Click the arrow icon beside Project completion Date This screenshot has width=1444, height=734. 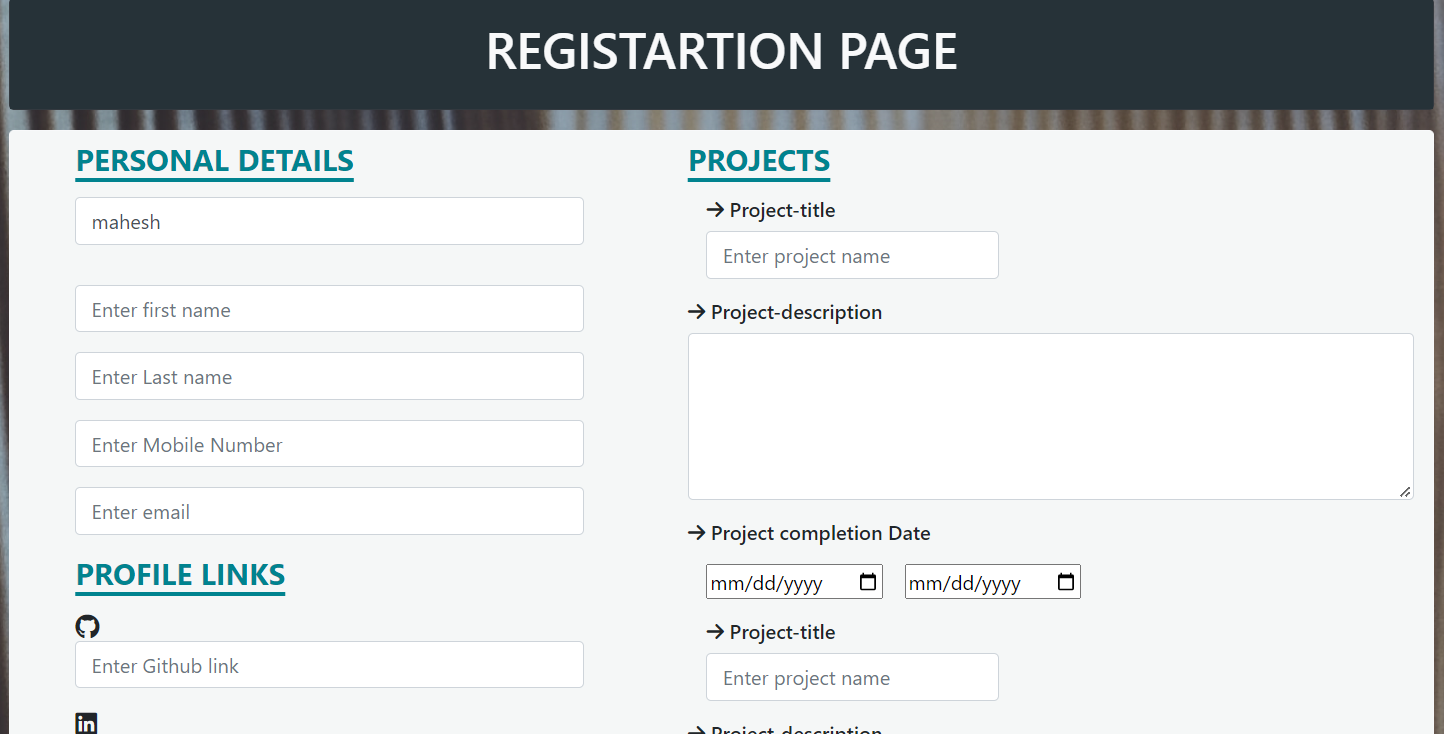[697, 533]
